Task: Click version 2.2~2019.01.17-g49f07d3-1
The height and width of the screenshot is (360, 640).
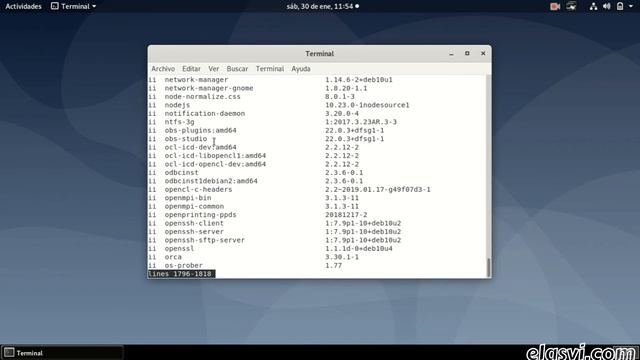Action: tap(378, 189)
